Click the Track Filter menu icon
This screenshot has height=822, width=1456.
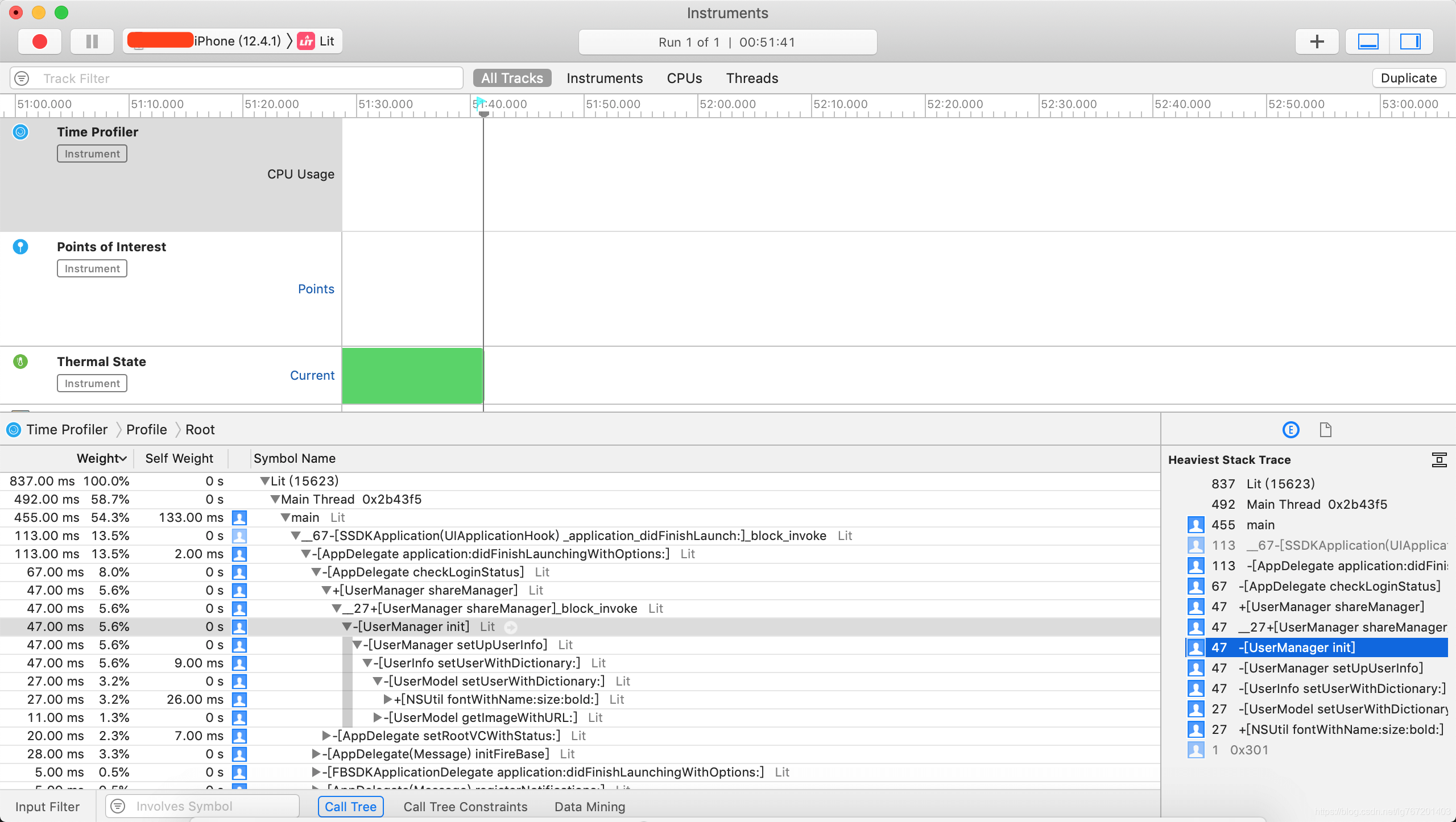pyautogui.click(x=22, y=78)
